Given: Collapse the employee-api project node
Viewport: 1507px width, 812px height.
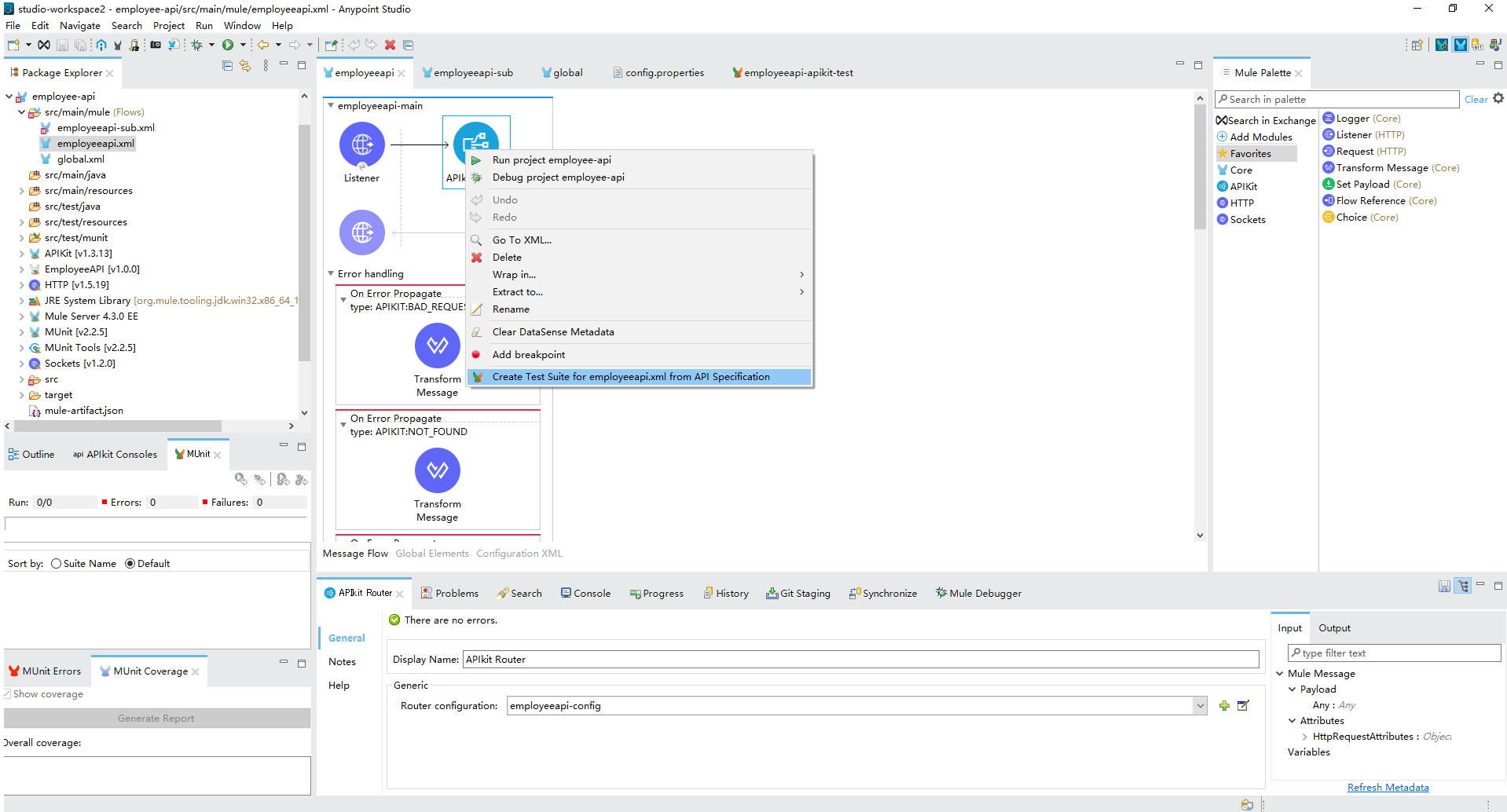Looking at the screenshot, I should click(x=9, y=97).
